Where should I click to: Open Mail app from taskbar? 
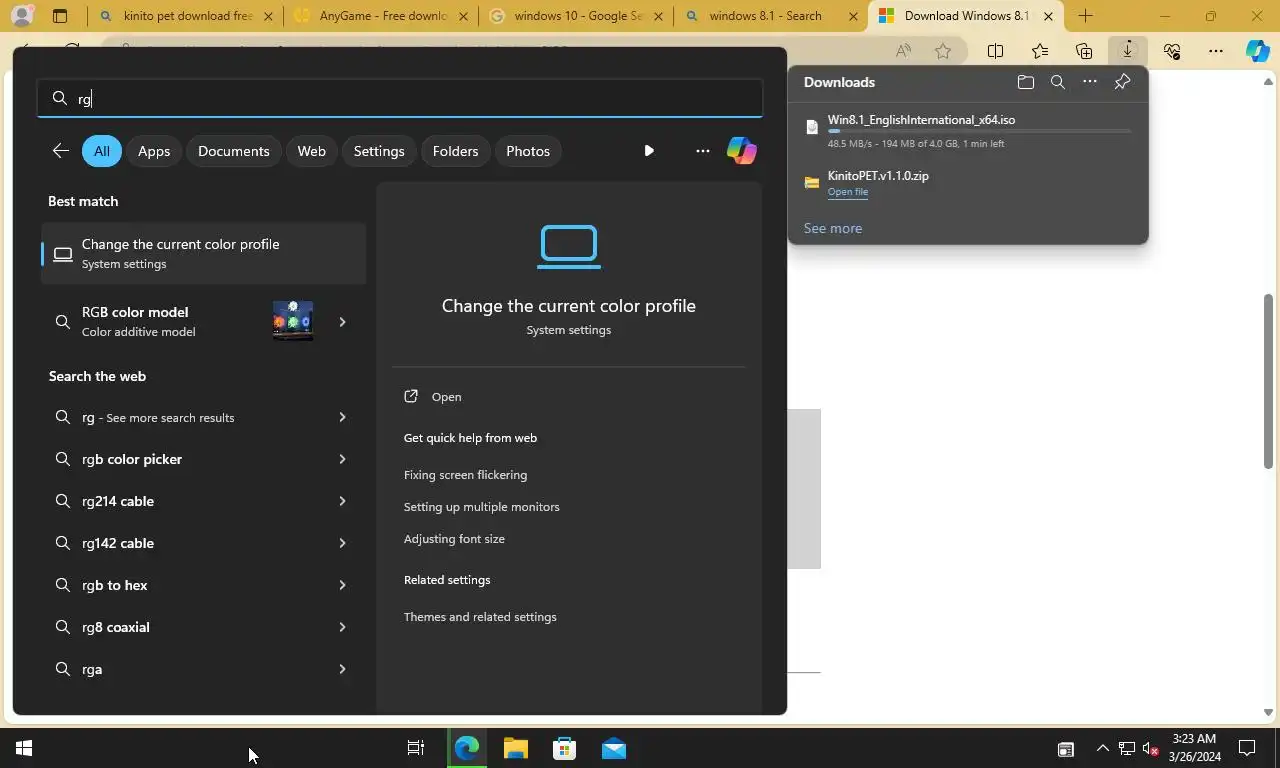click(614, 749)
